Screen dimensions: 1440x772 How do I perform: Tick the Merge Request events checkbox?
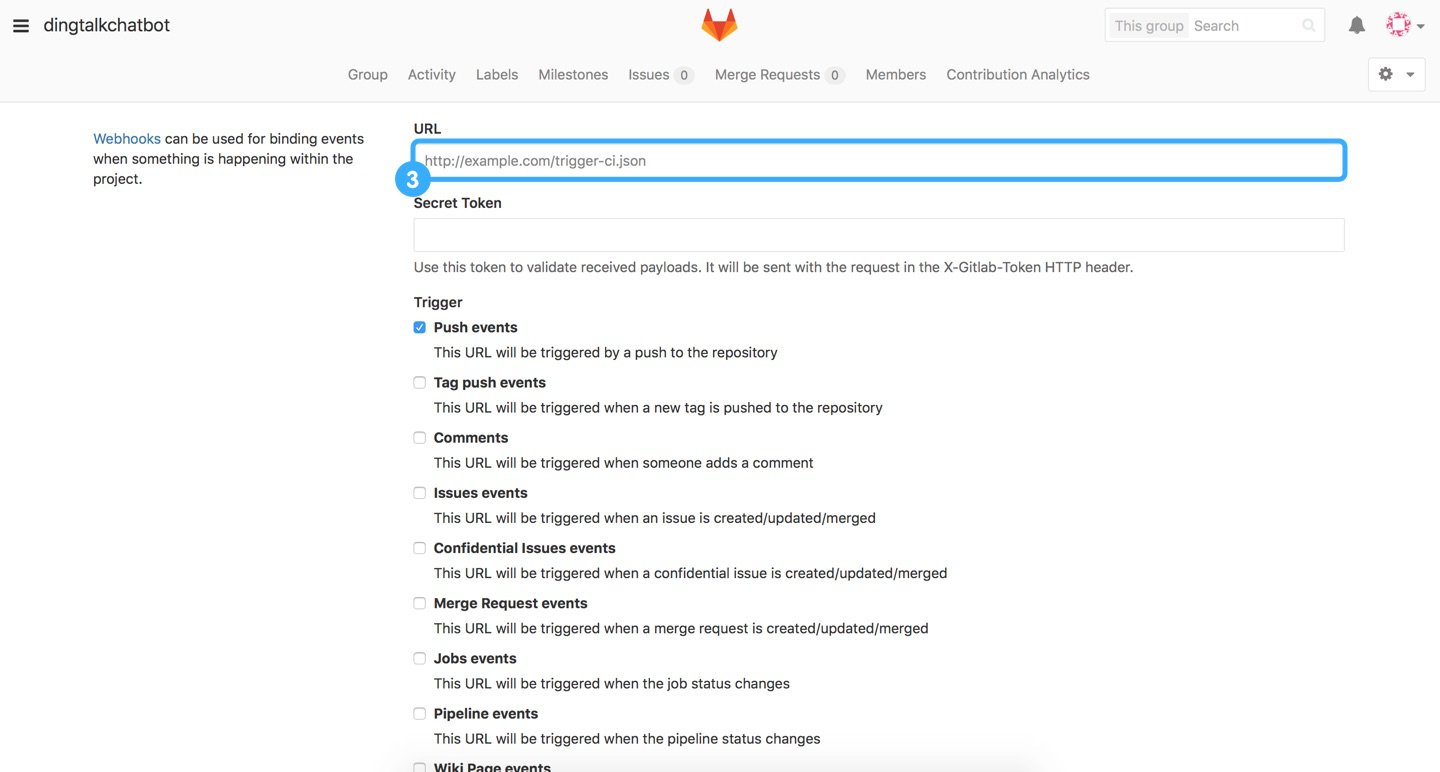pos(420,604)
